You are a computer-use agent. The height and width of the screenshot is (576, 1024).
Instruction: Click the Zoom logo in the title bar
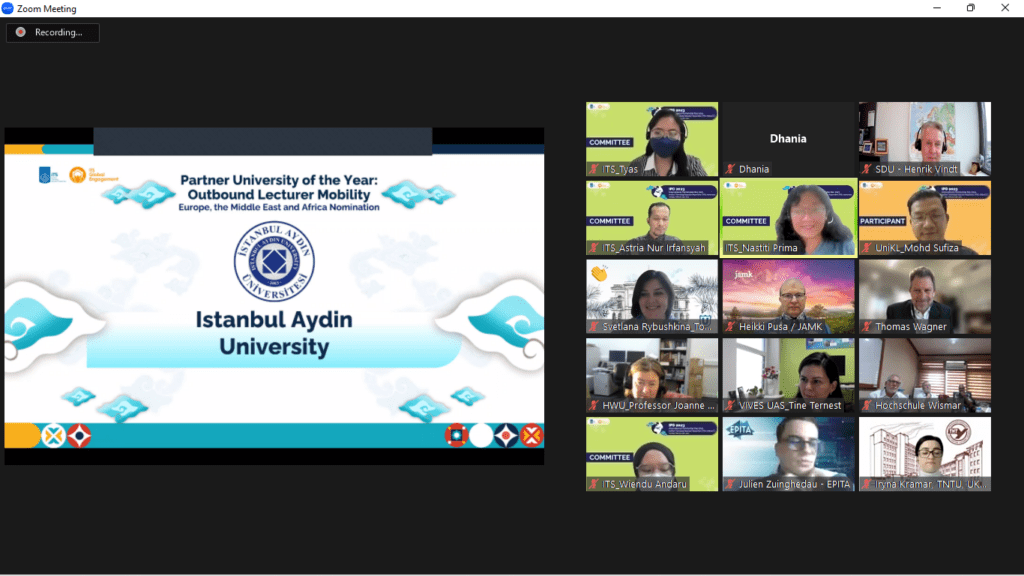coord(7,8)
